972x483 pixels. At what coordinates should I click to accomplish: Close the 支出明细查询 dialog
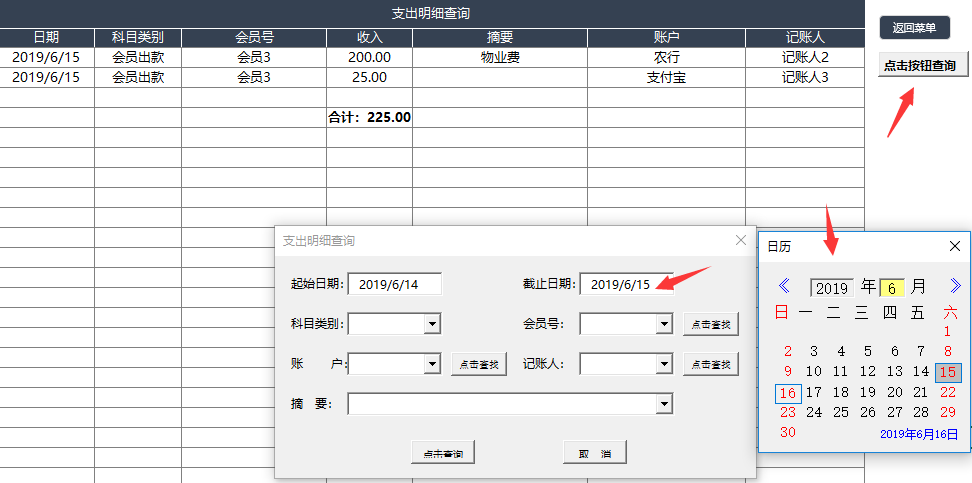(x=741, y=240)
